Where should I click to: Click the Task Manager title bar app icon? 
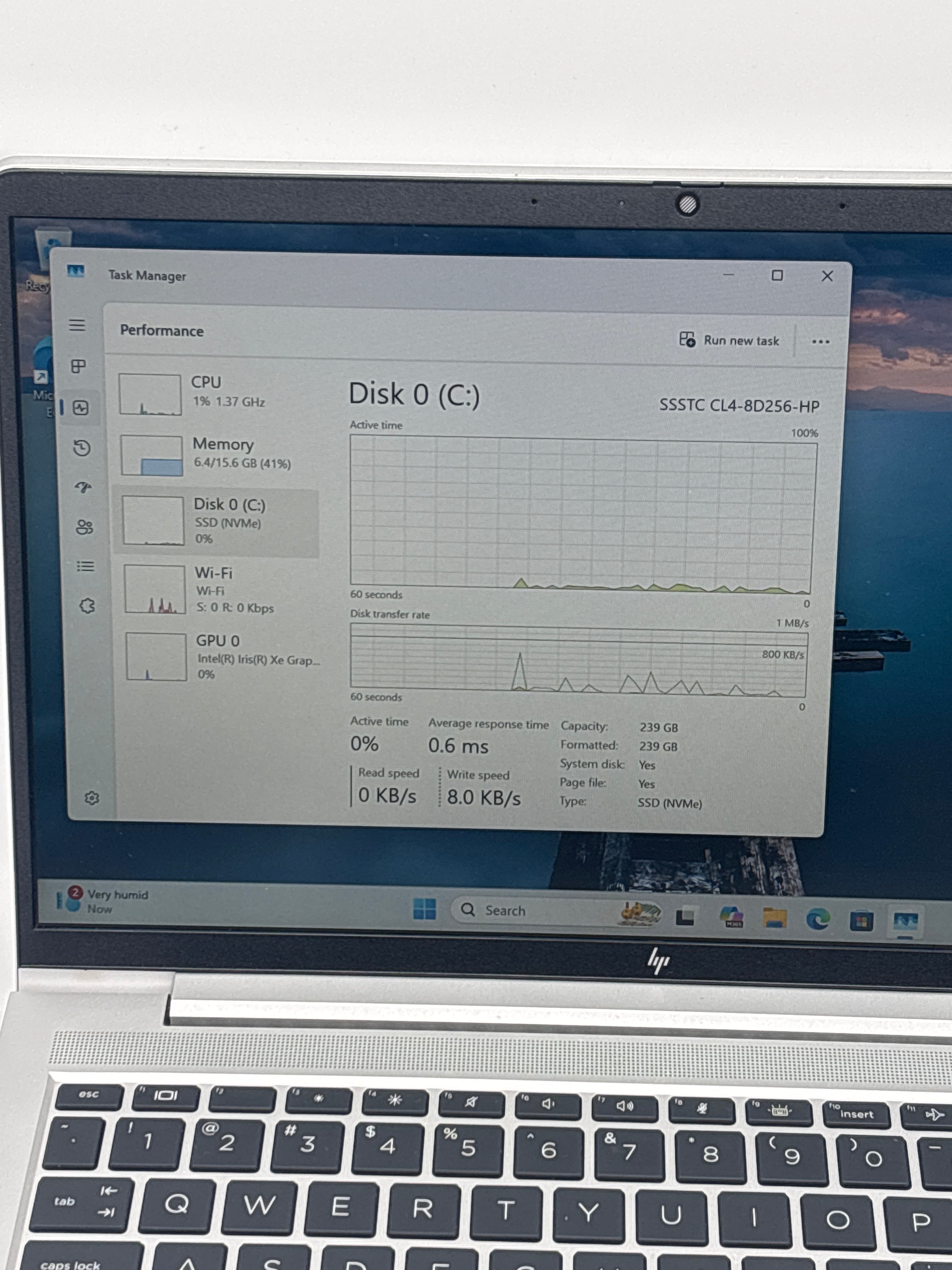click(76, 271)
